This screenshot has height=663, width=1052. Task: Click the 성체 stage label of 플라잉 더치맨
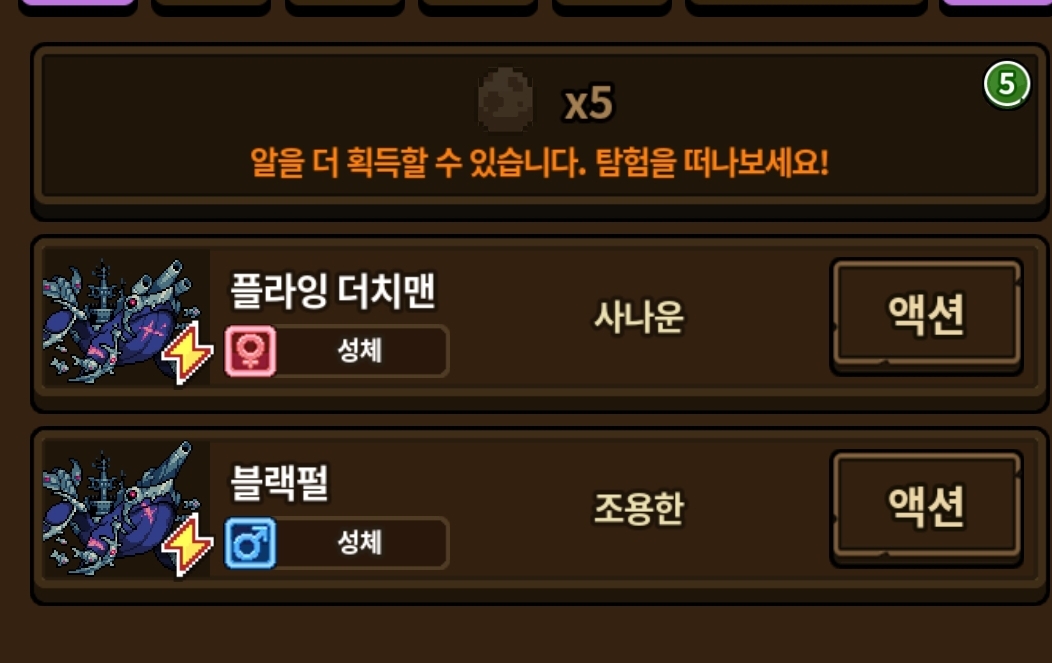coord(360,351)
